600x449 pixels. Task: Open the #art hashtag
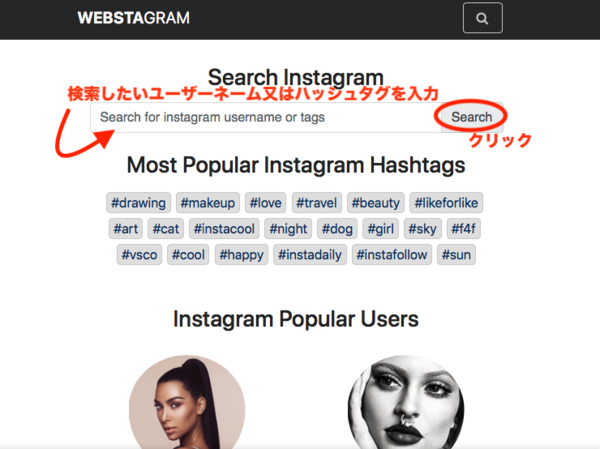tap(126, 229)
